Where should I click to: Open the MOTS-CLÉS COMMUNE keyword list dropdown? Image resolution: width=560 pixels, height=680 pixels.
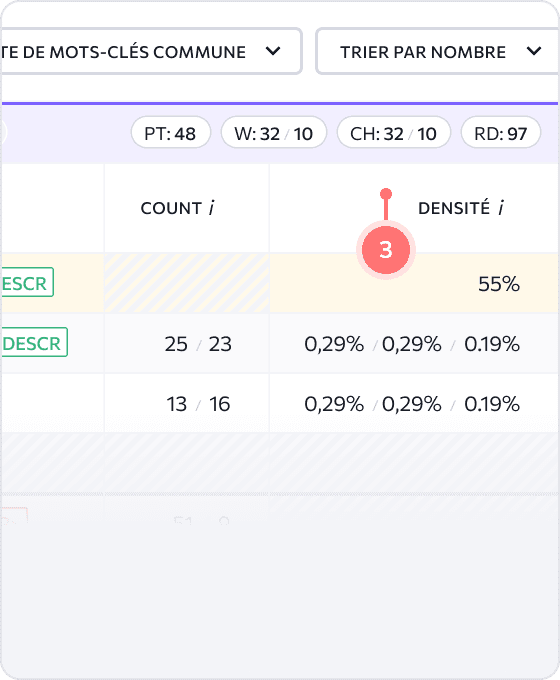tap(151, 52)
